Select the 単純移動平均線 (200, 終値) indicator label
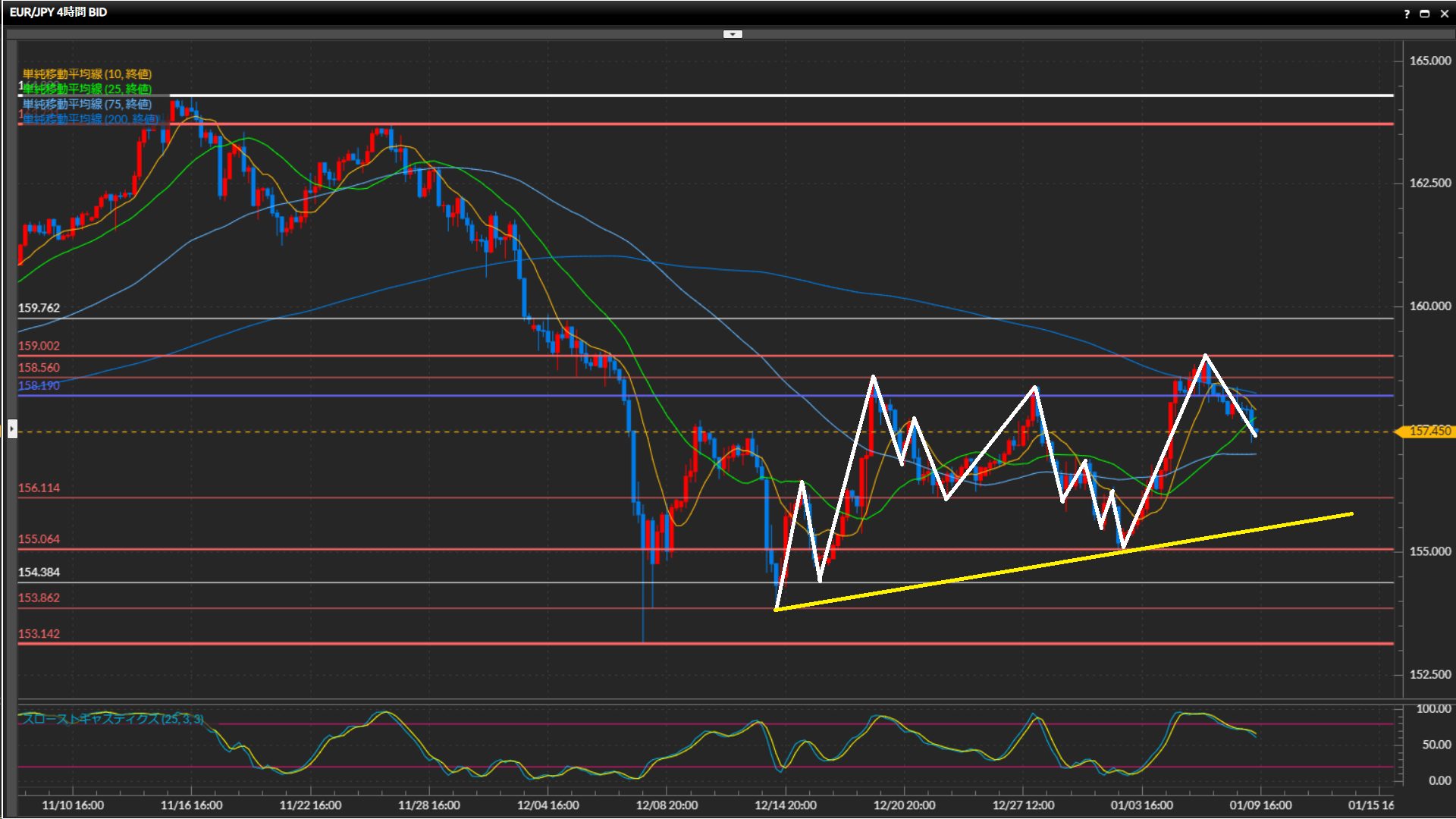1456x819 pixels. click(91, 119)
